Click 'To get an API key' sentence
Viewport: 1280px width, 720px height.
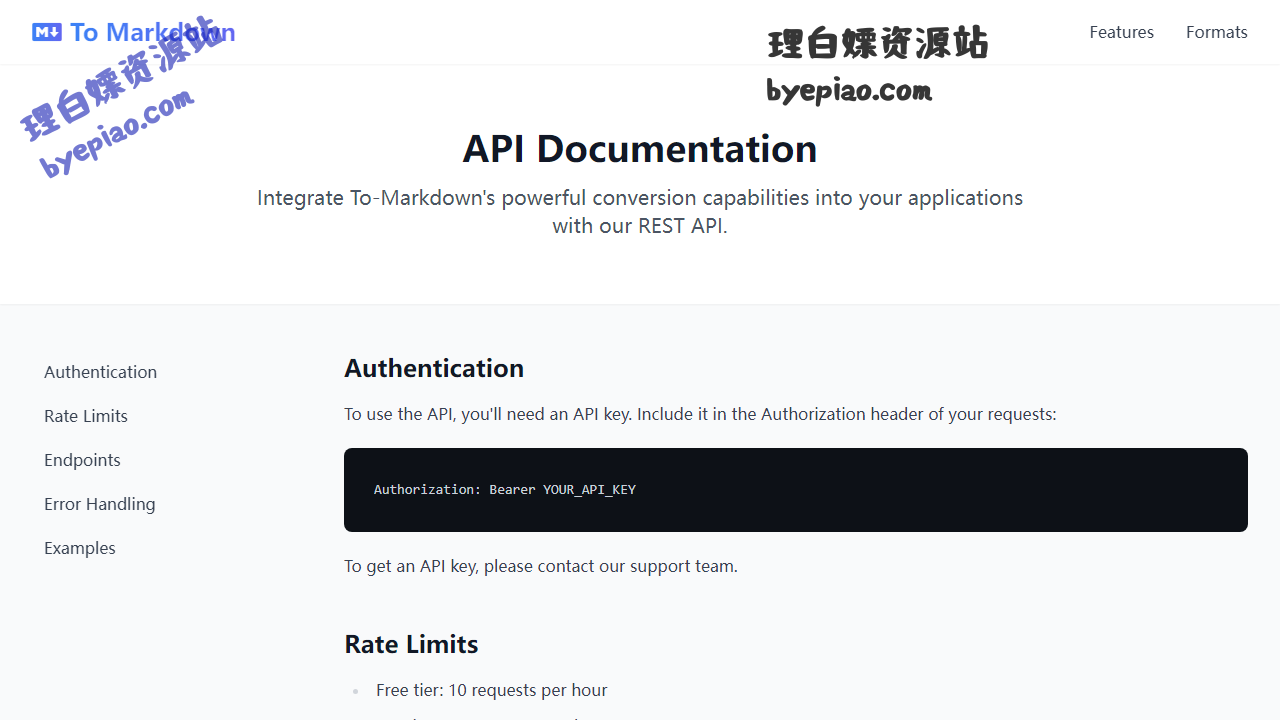pos(541,566)
